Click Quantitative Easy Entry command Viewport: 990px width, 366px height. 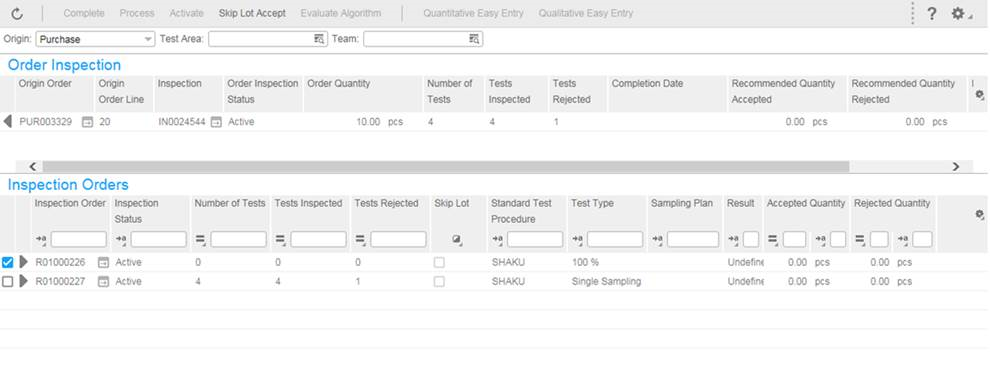tap(473, 13)
